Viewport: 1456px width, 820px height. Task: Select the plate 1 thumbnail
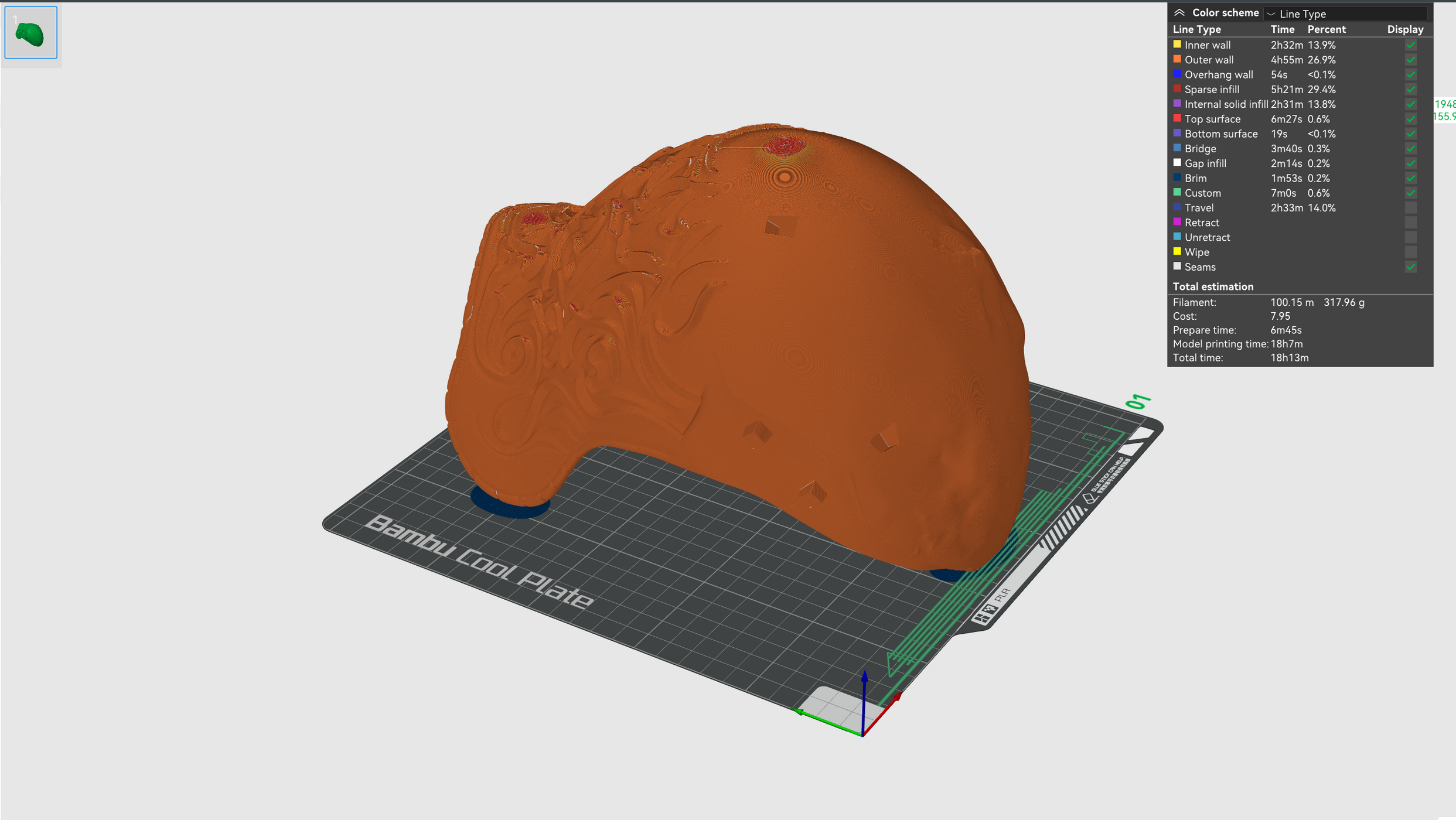coord(30,33)
